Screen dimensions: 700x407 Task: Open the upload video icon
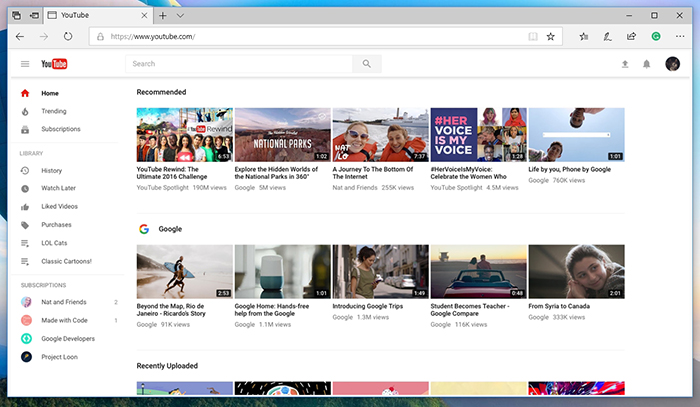(x=625, y=64)
